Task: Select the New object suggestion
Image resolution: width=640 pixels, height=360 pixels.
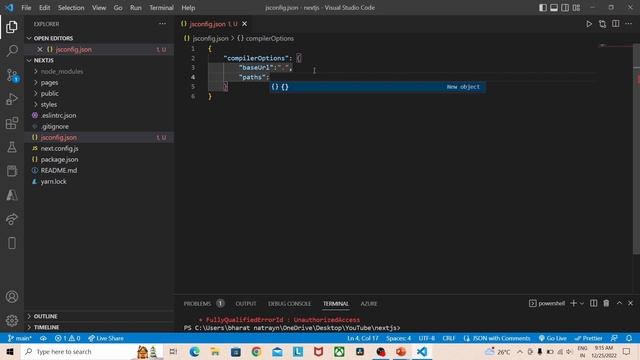Action: [378, 87]
